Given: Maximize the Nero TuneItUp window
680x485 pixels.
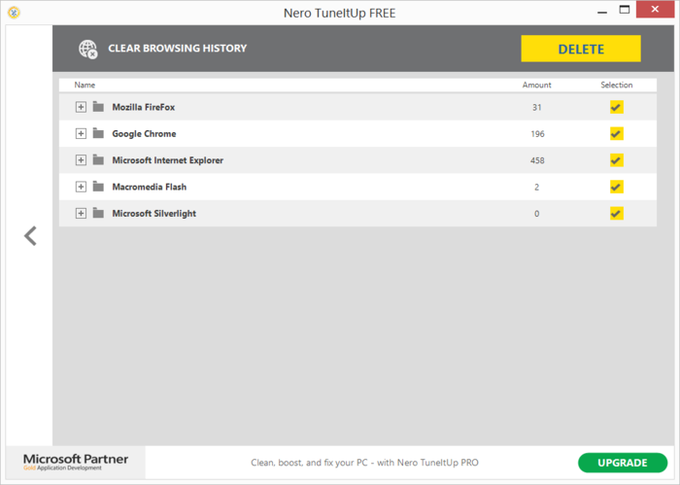Looking at the screenshot, I should (624, 10).
